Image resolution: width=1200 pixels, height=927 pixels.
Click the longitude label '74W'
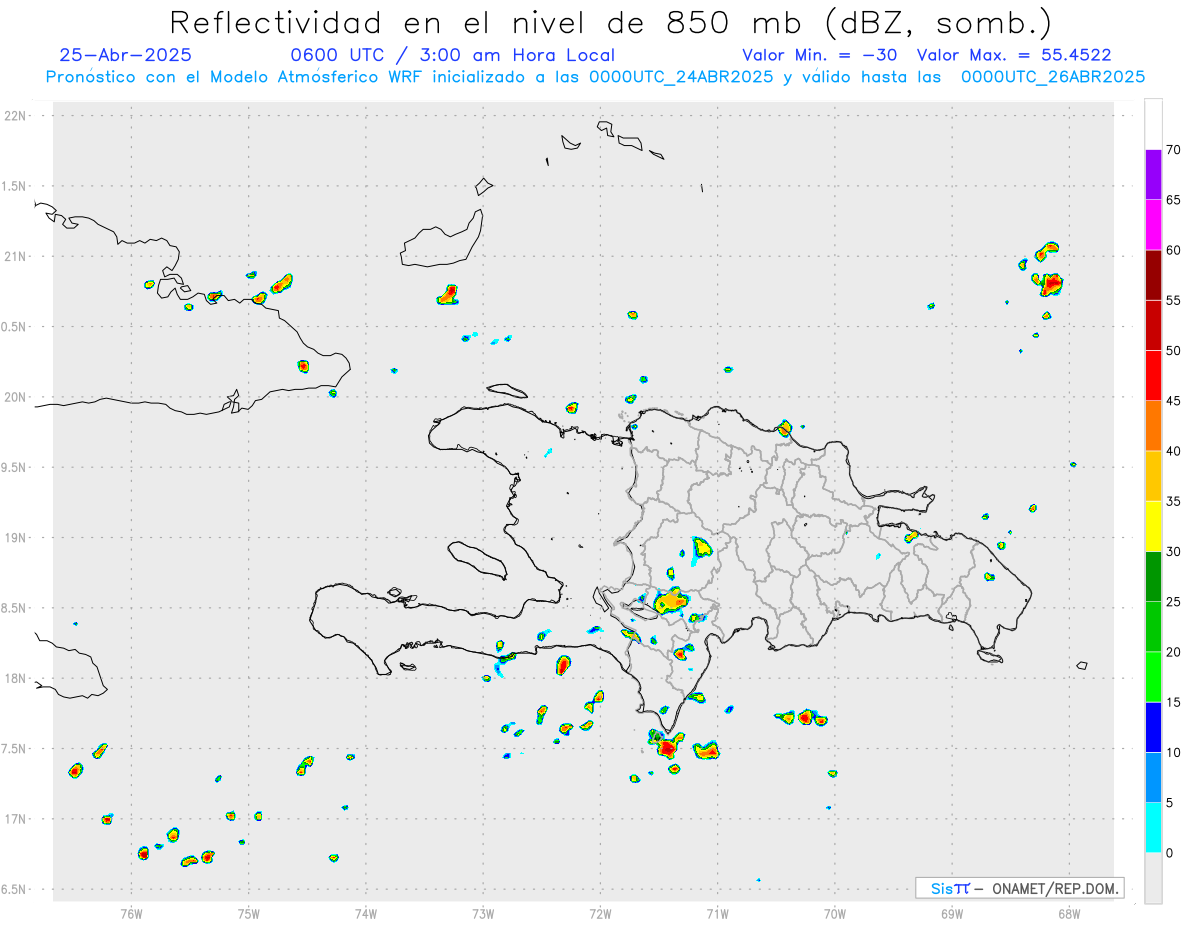pos(366,912)
